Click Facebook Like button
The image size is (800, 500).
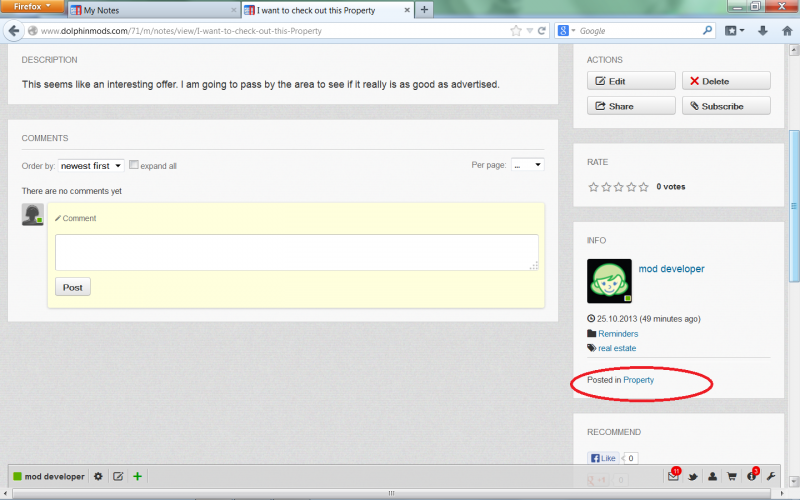click(x=603, y=458)
